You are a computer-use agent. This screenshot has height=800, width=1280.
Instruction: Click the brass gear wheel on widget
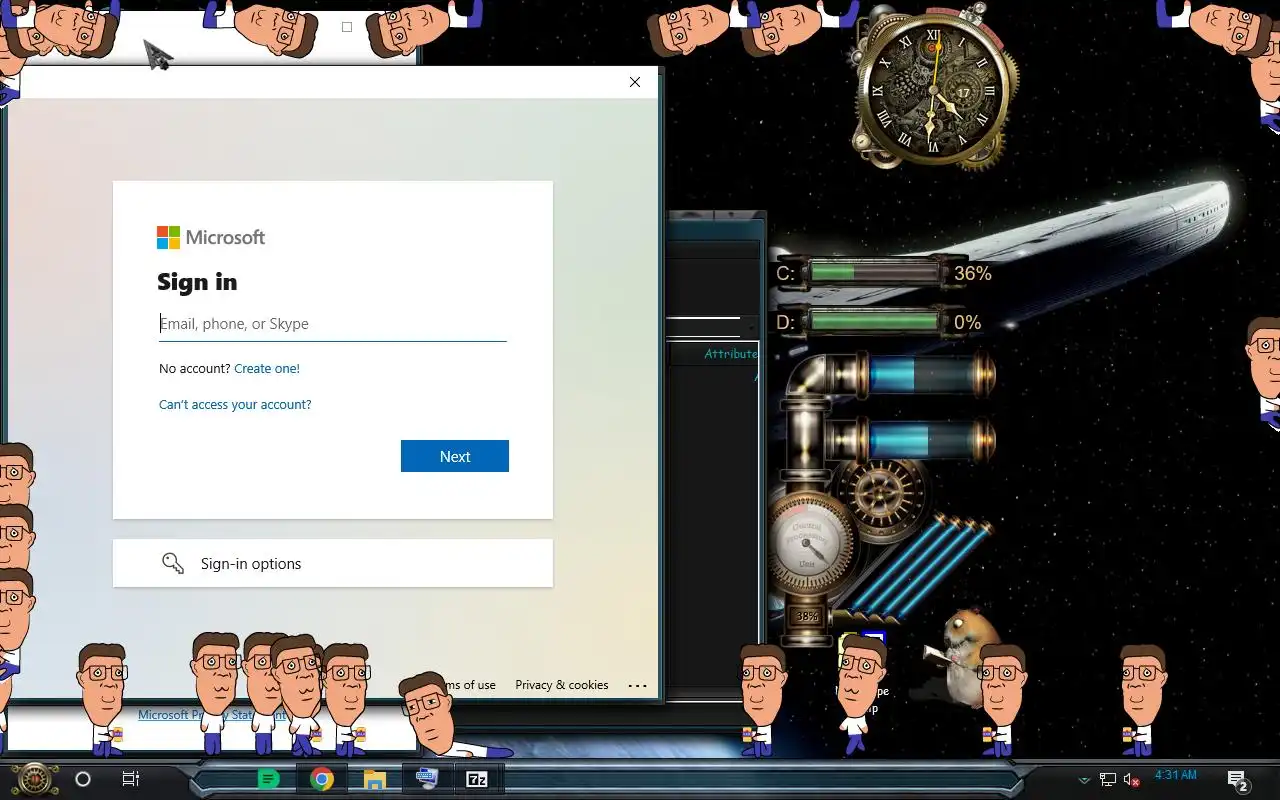(880, 495)
